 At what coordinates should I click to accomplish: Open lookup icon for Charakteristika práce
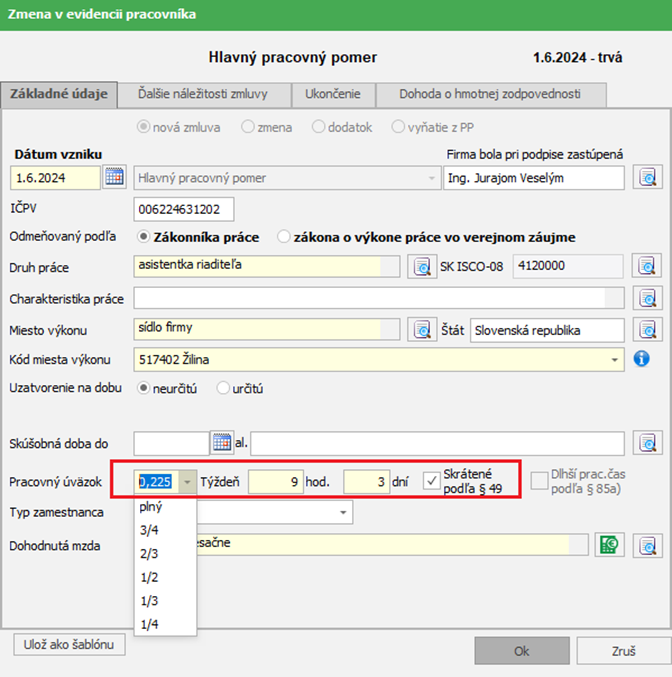647,298
